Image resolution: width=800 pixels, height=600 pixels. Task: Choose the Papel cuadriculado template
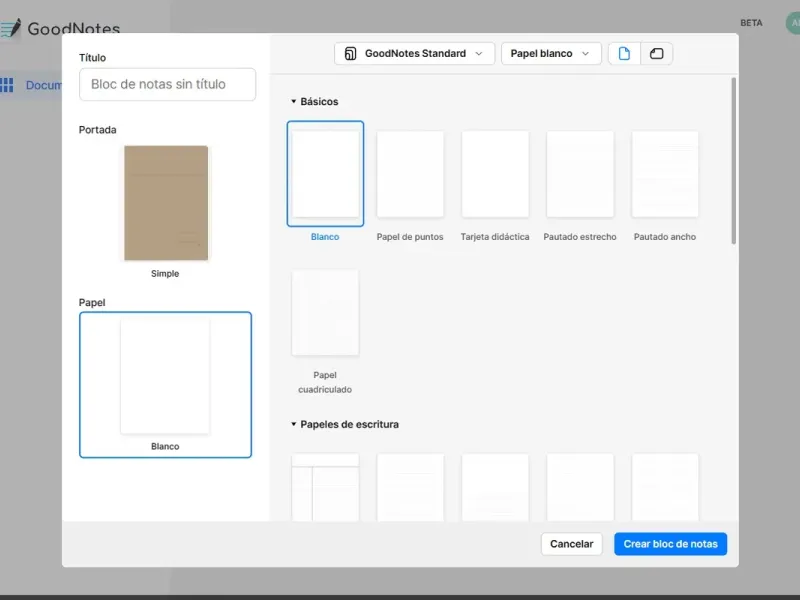(x=325, y=312)
